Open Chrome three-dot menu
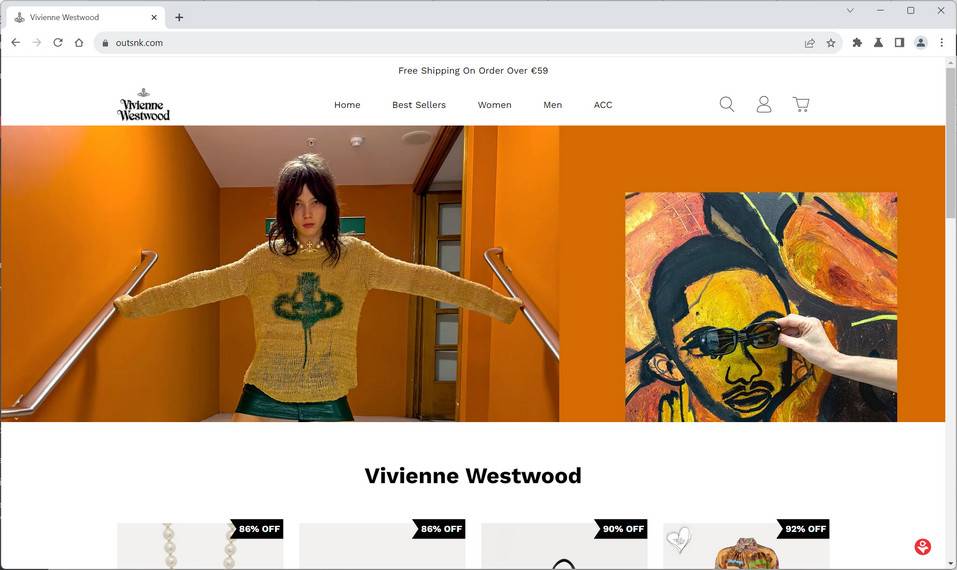This screenshot has width=957, height=570. [x=942, y=43]
